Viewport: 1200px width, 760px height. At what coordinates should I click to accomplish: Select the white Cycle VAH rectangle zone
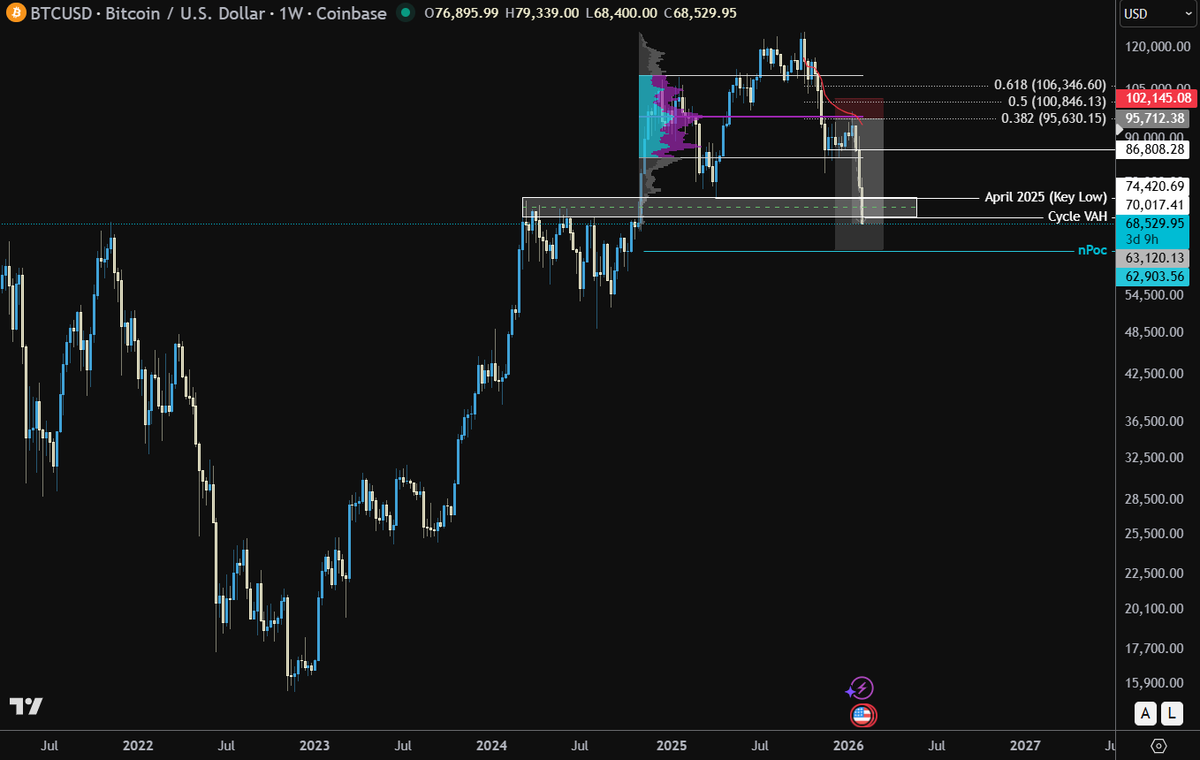719,207
